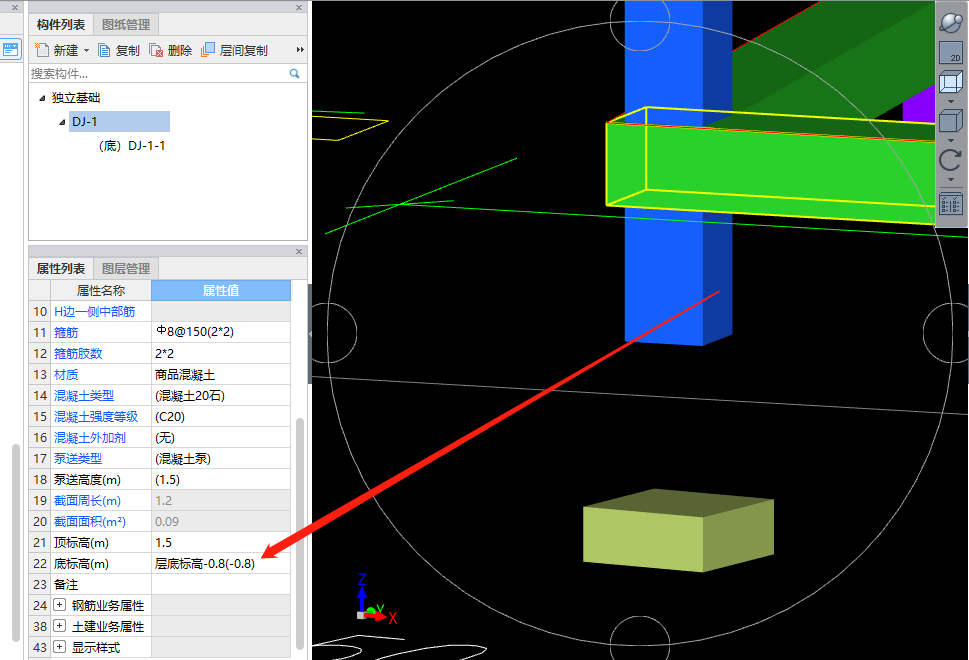Screen dimensions: 969x660
Task: Click the 截面面积(m²) property name
Action: pyautogui.click(x=90, y=522)
